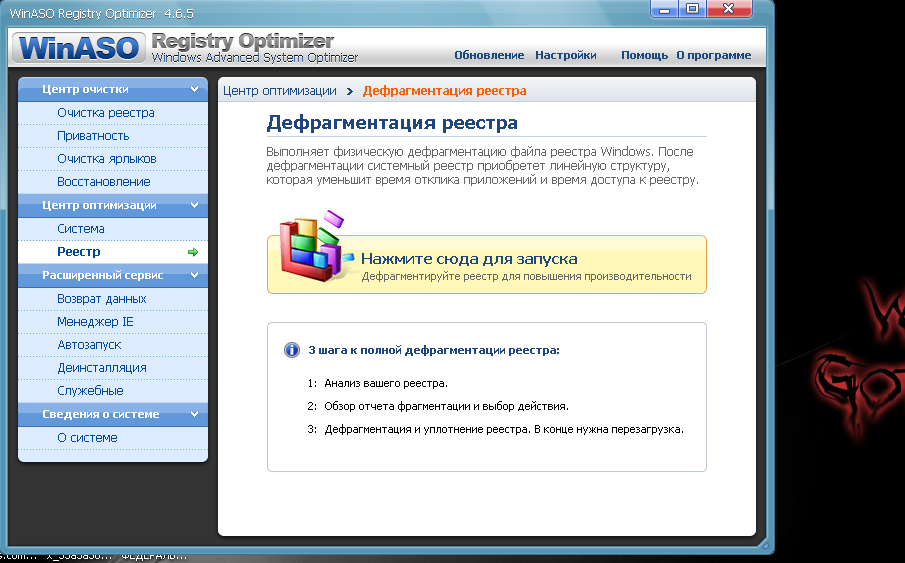The height and width of the screenshot is (563, 905).
Task: Click the defragmentation blocks icon
Action: (316, 247)
